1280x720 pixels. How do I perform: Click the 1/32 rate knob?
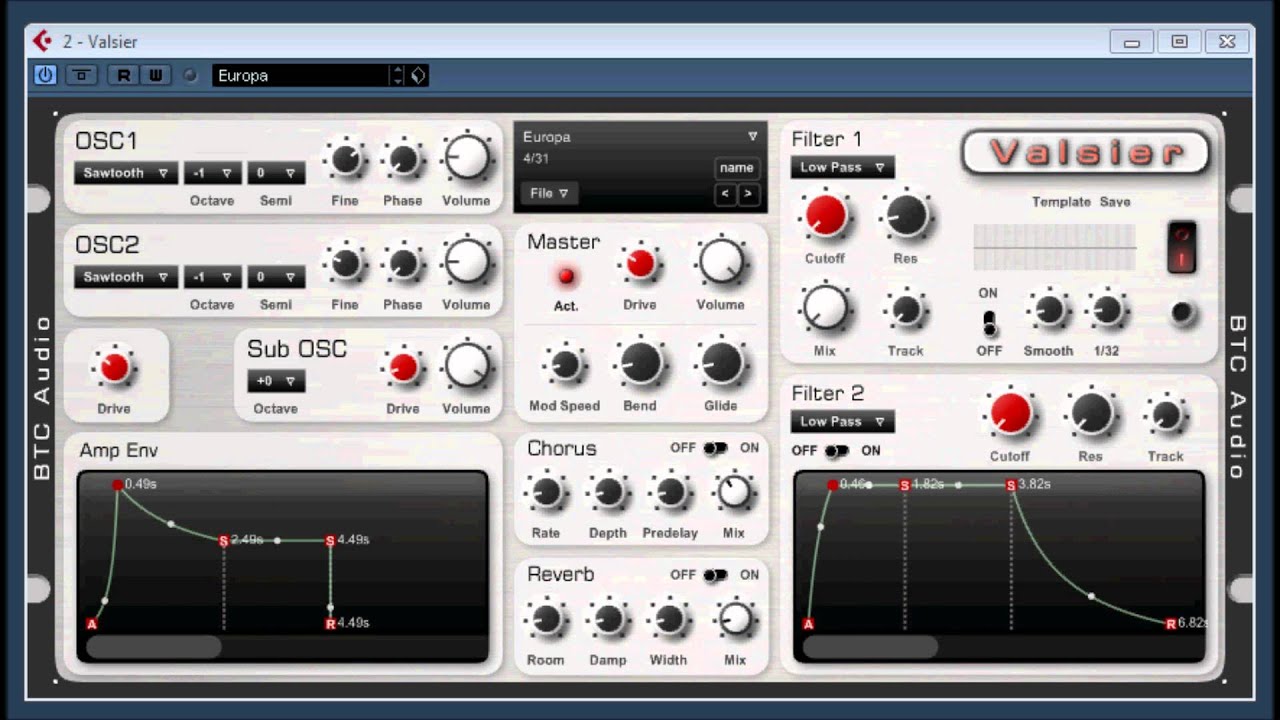click(x=1107, y=311)
